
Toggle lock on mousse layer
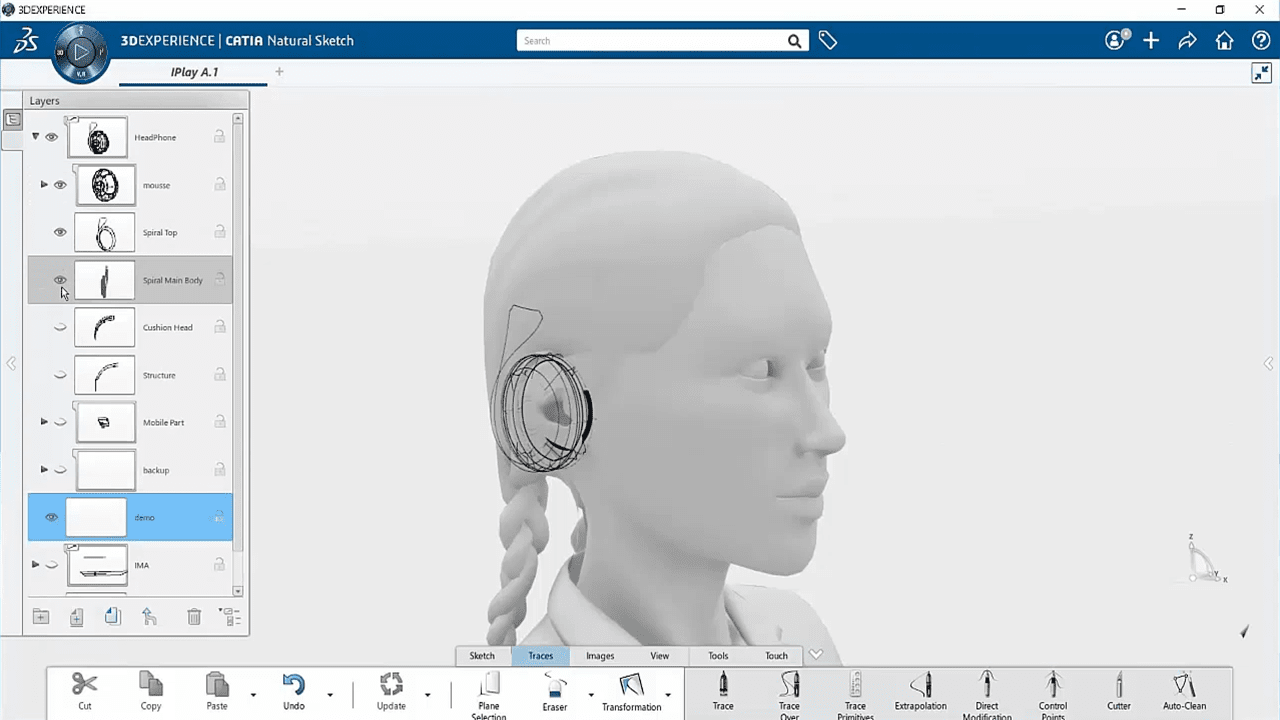click(219, 185)
